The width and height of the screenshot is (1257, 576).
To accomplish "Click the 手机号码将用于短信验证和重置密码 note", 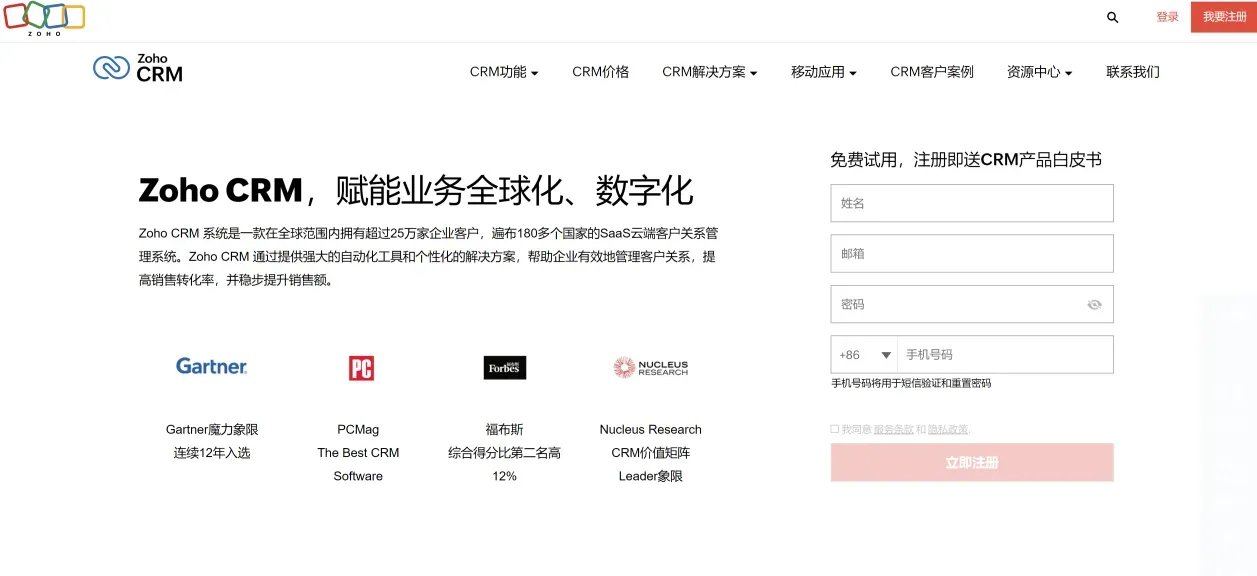I will tap(911, 383).
